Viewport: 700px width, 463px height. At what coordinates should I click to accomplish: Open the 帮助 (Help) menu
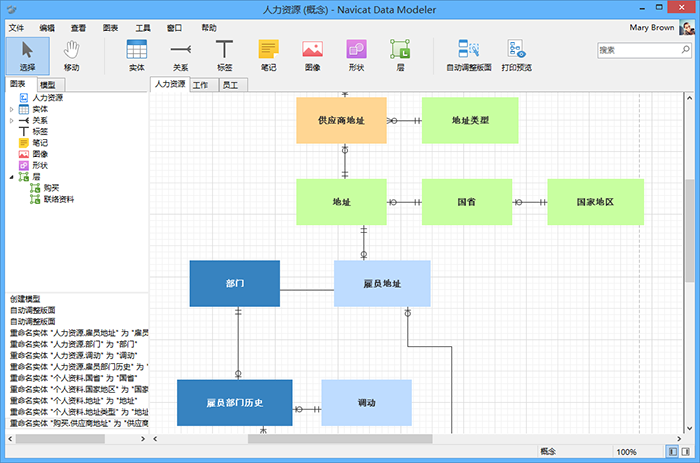point(208,28)
